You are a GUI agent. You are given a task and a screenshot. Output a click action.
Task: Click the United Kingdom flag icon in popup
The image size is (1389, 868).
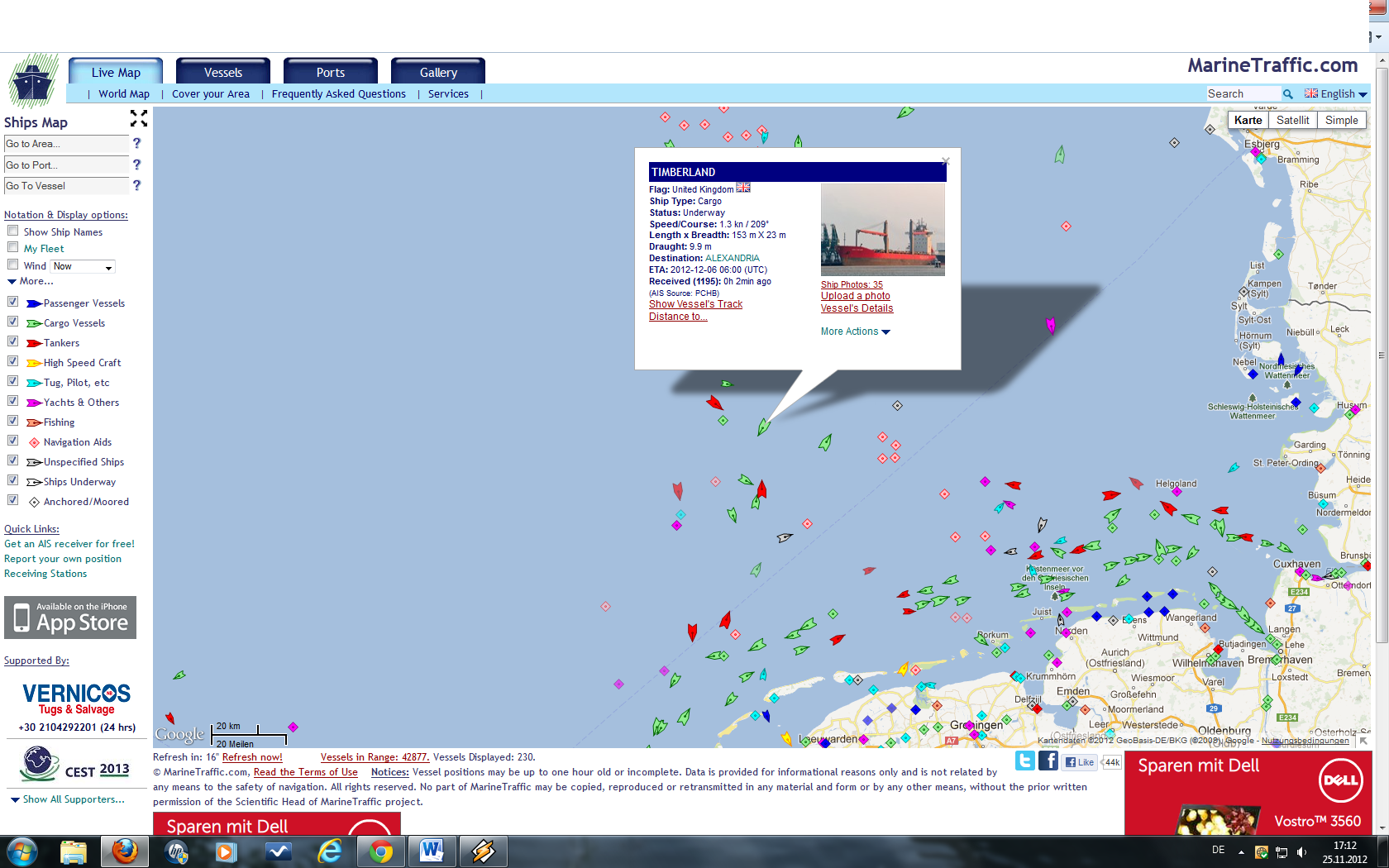pyautogui.click(x=743, y=188)
